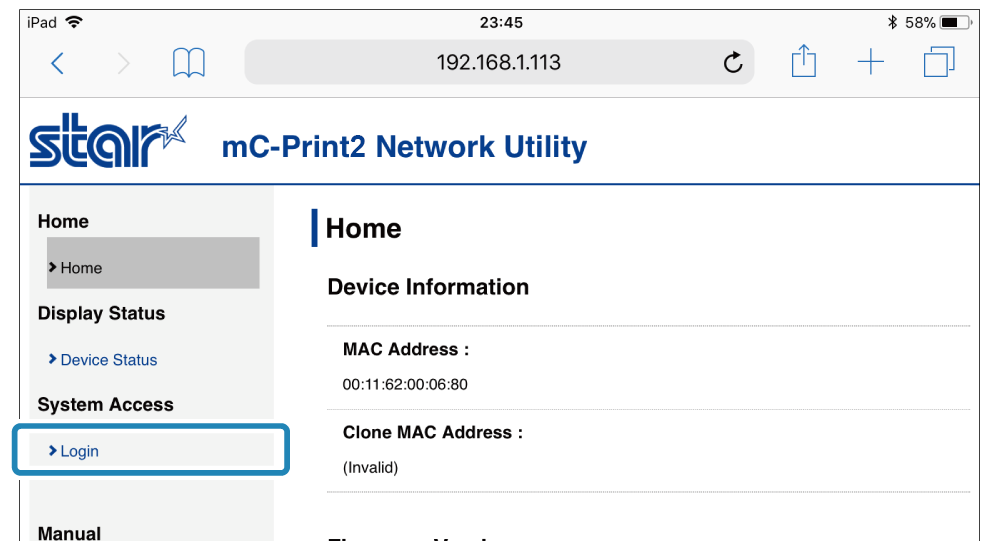The image size is (1000, 541).
Task: Open the Safari share sheet icon
Action: tap(803, 62)
